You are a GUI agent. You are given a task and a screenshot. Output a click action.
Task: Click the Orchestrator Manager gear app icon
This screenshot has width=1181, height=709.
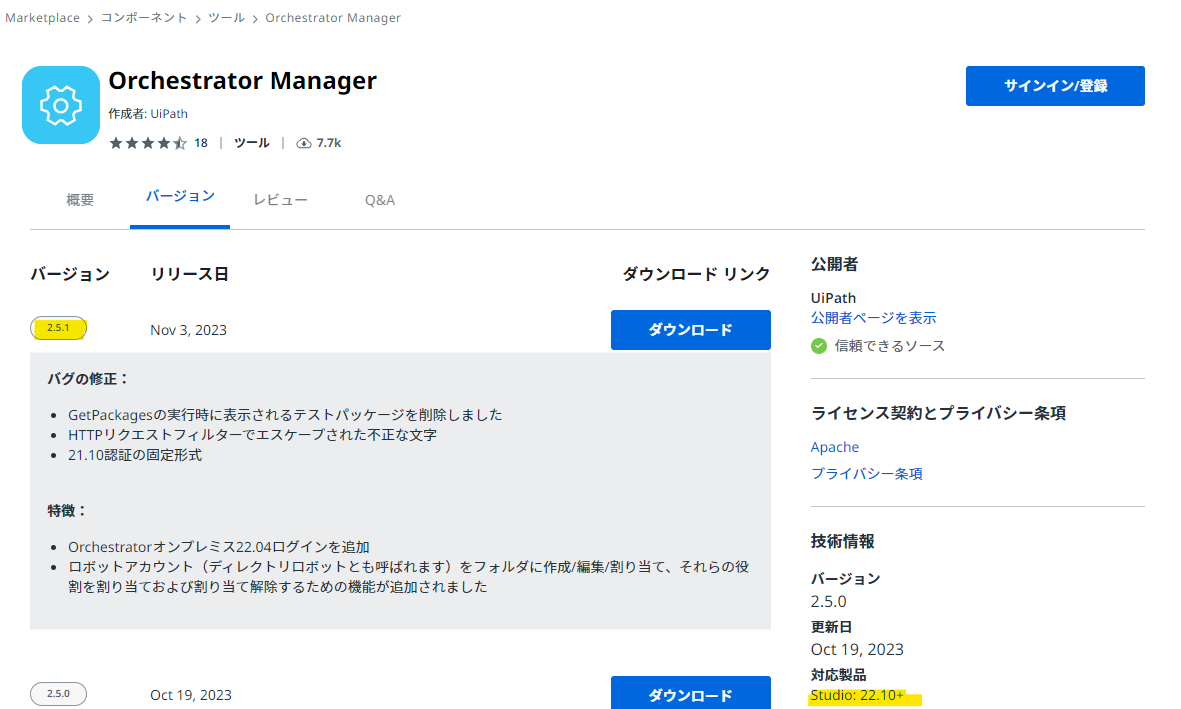point(60,104)
